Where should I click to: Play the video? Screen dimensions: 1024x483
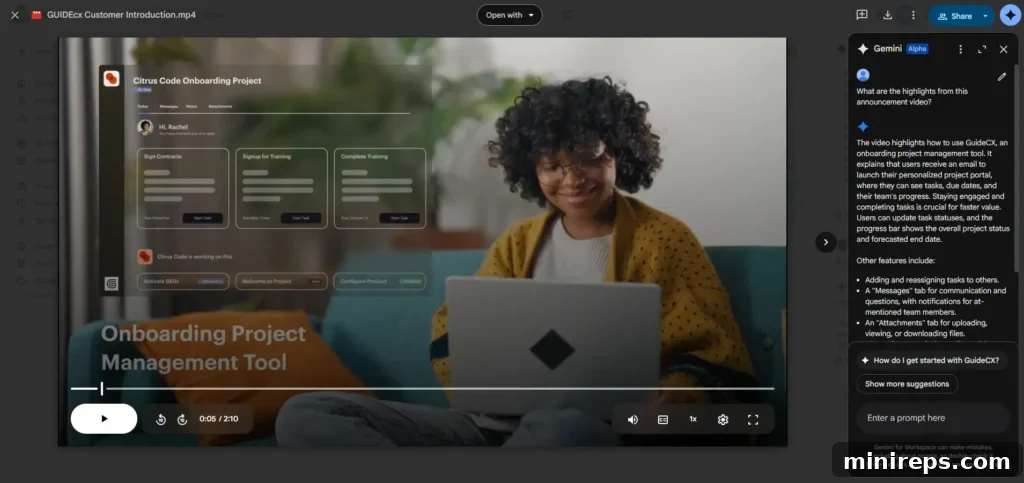[x=104, y=419]
